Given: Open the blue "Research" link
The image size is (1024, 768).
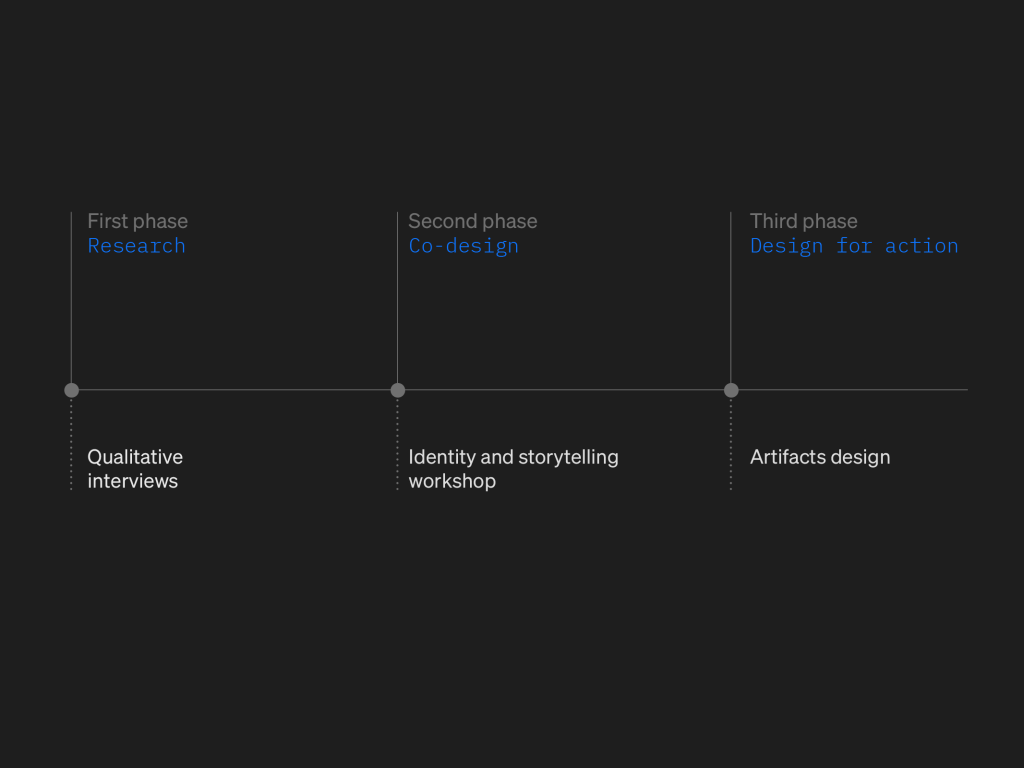Looking at the screenshot, I should (x=136, y=246).
